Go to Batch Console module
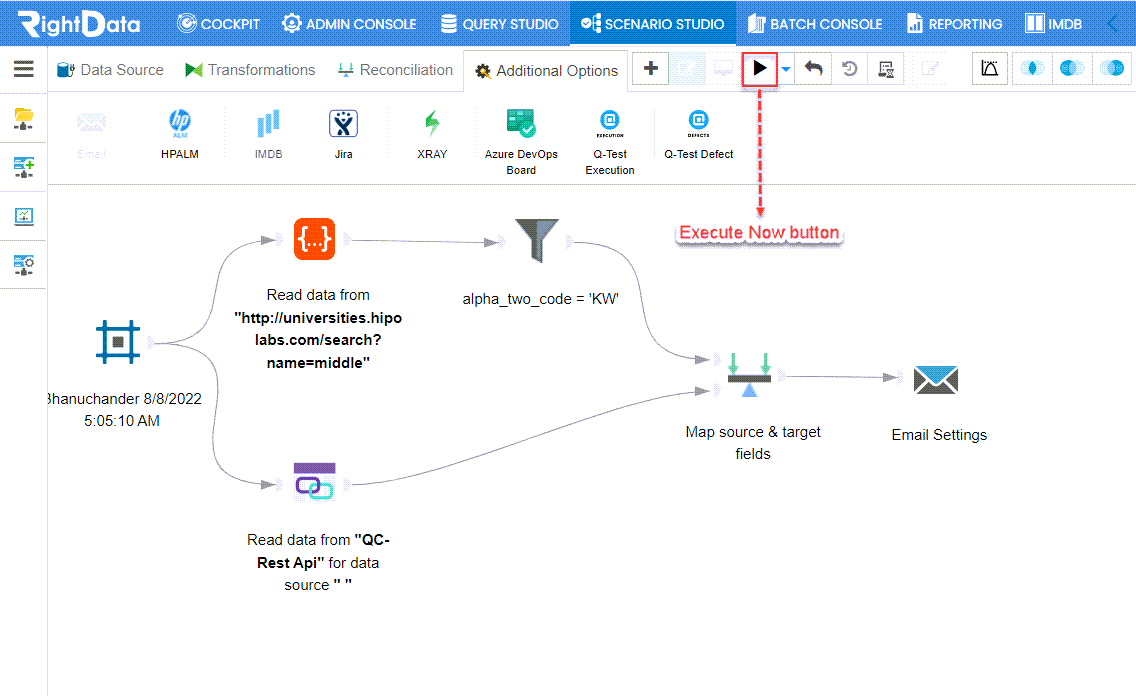The height and width of the screenshot is (696, 1136). pyautogui.click(x=815, y=24)
